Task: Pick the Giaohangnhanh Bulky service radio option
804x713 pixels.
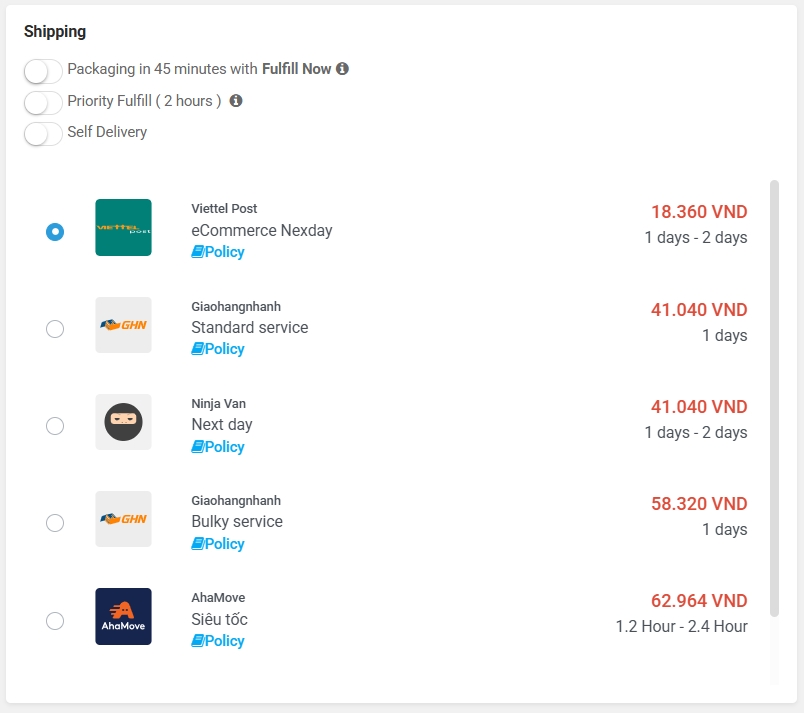Action: click(x=55, y=523)
